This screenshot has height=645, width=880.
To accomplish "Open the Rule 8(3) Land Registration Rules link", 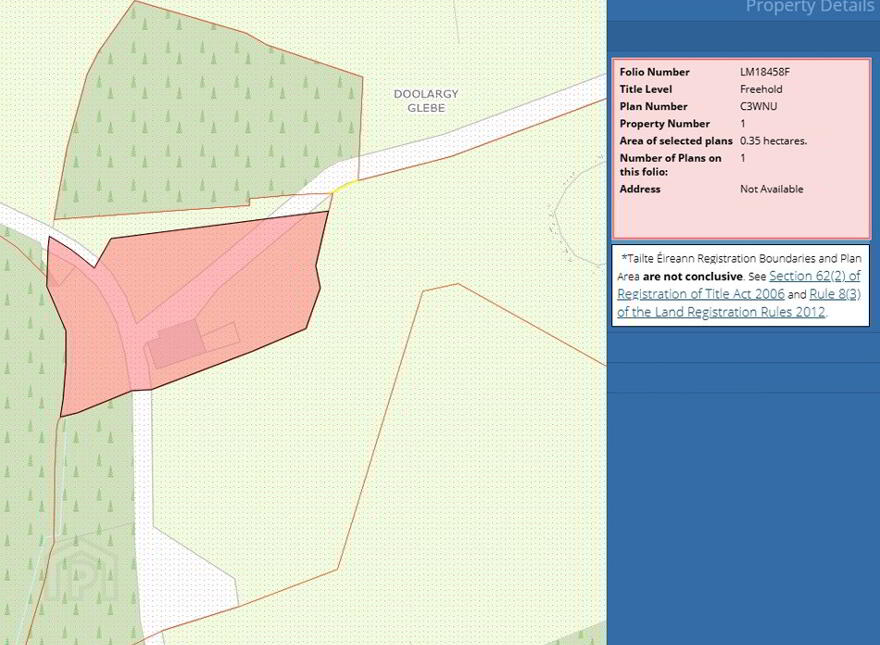I will click(739, 303).
